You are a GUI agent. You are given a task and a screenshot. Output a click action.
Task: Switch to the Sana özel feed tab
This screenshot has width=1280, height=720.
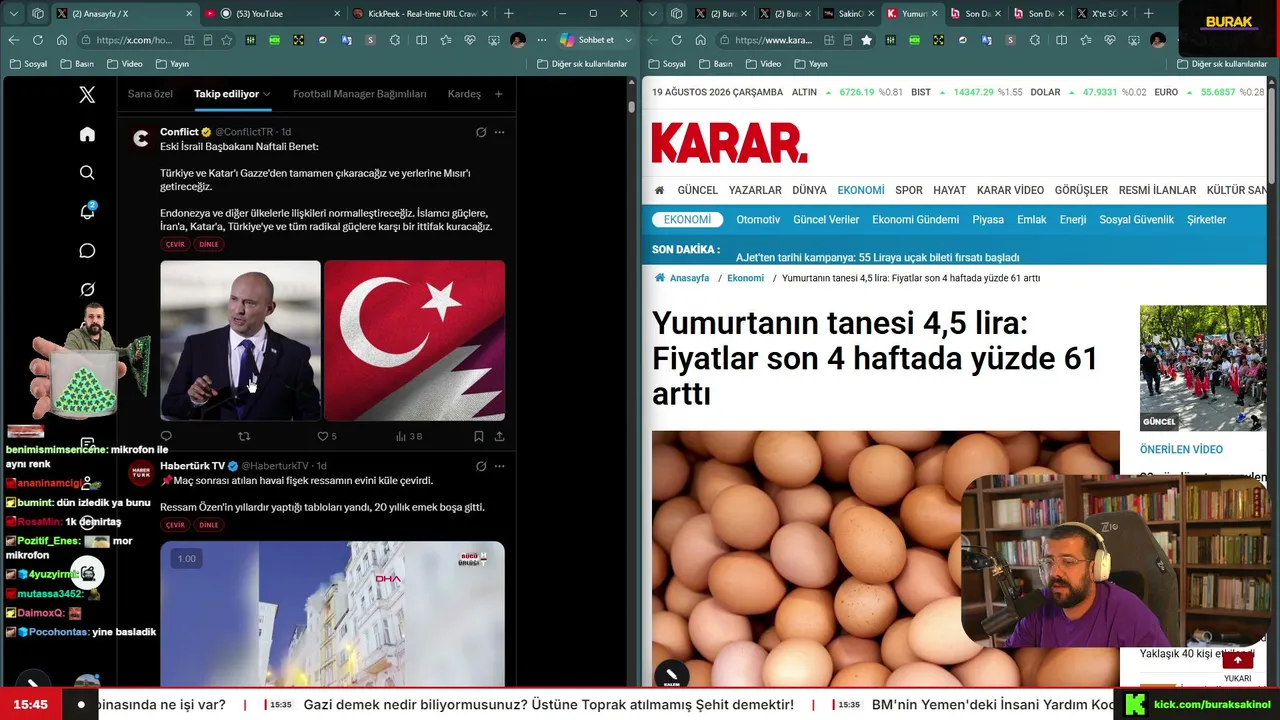click(150, 94)
